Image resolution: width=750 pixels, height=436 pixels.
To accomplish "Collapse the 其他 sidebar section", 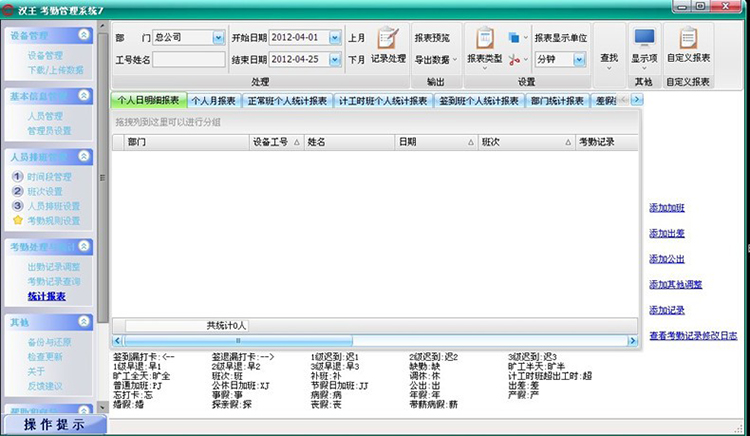I will tap(84, 321).
